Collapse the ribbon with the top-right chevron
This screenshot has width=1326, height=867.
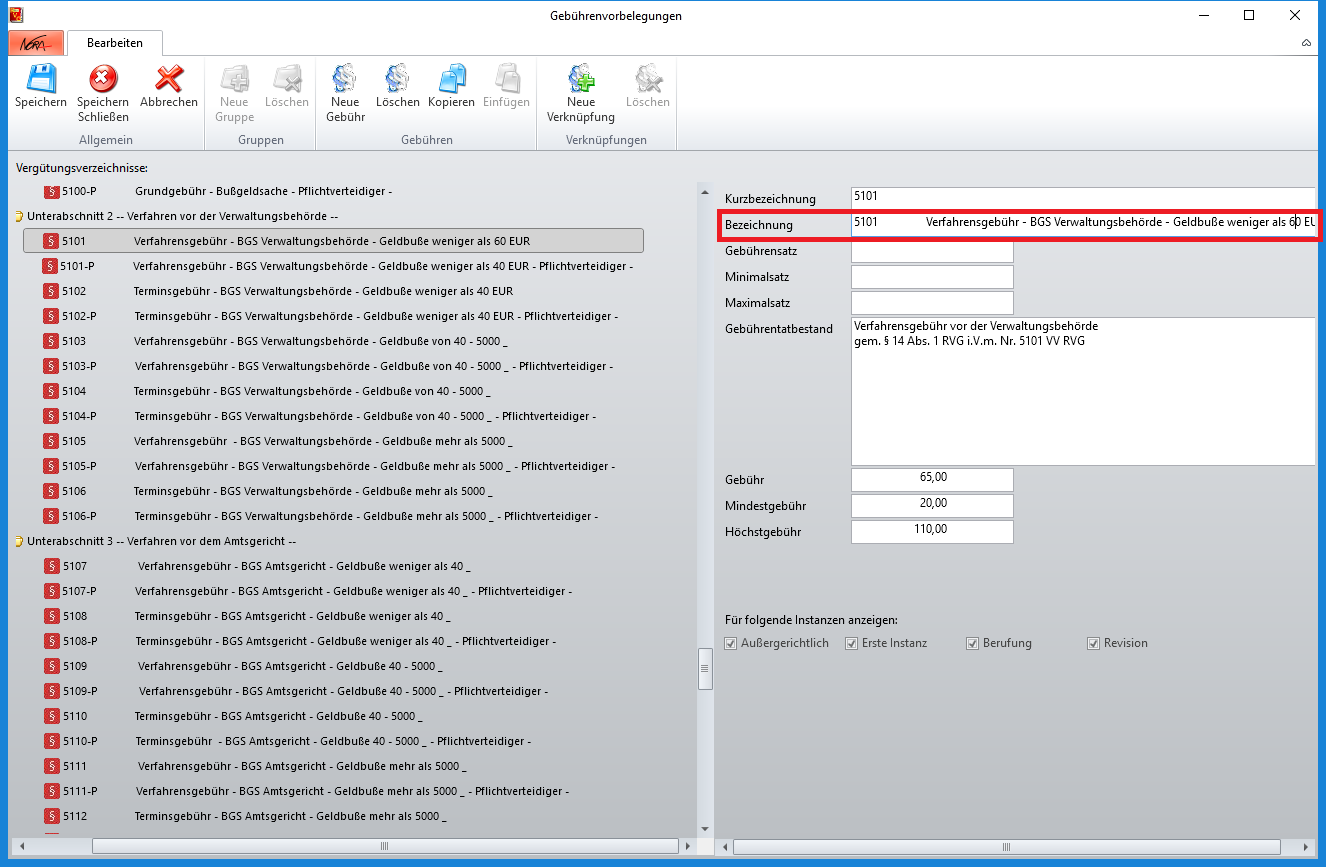(1306, 44)
